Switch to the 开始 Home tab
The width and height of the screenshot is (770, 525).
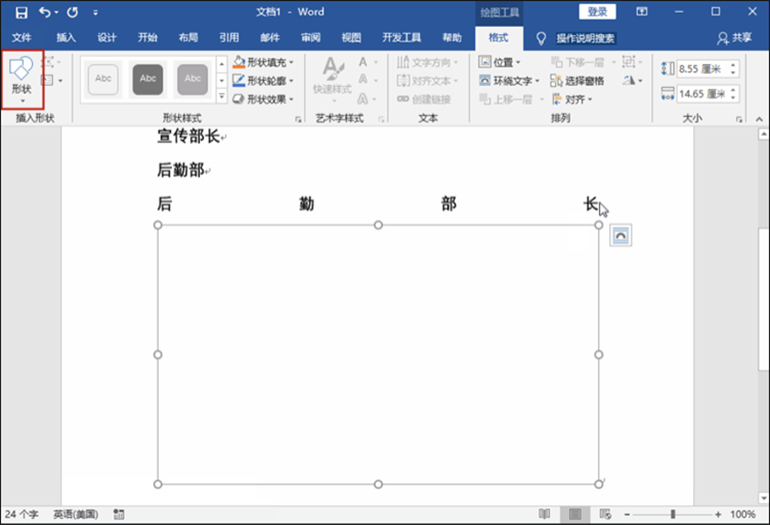147,38
